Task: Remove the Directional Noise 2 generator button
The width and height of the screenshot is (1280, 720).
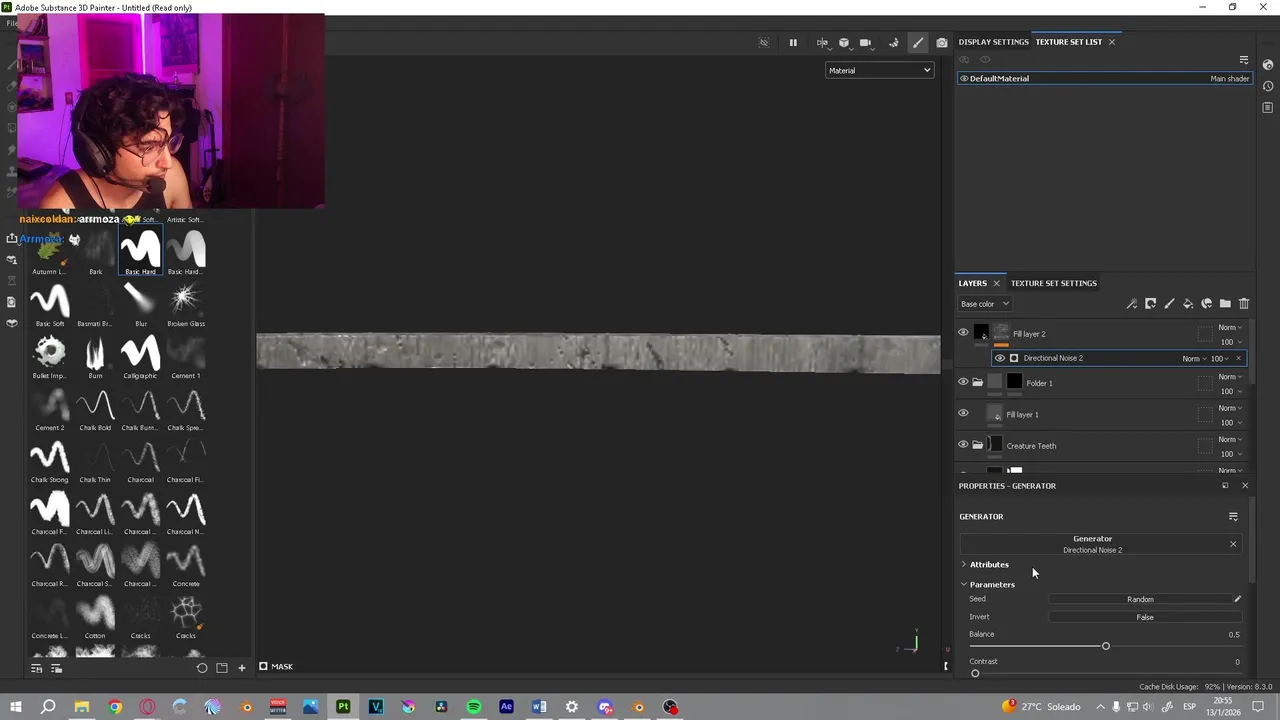Action: tap(1233, 544)
